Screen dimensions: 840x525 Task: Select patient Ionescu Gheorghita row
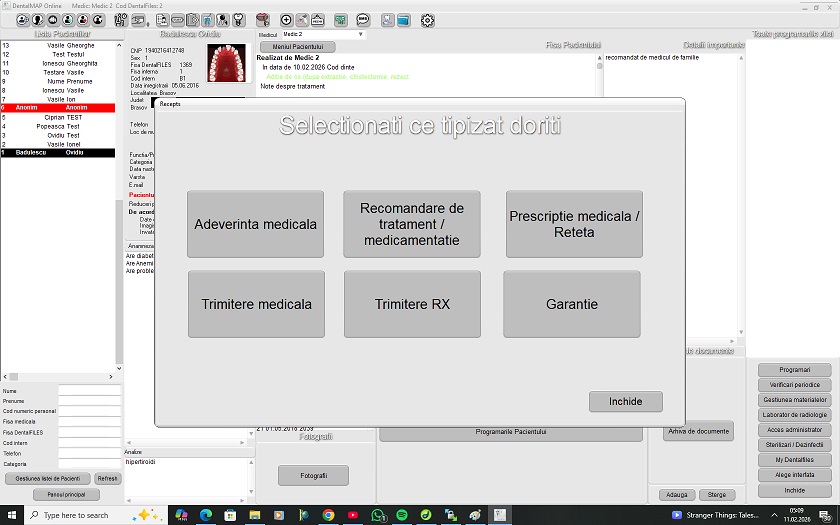58,63
